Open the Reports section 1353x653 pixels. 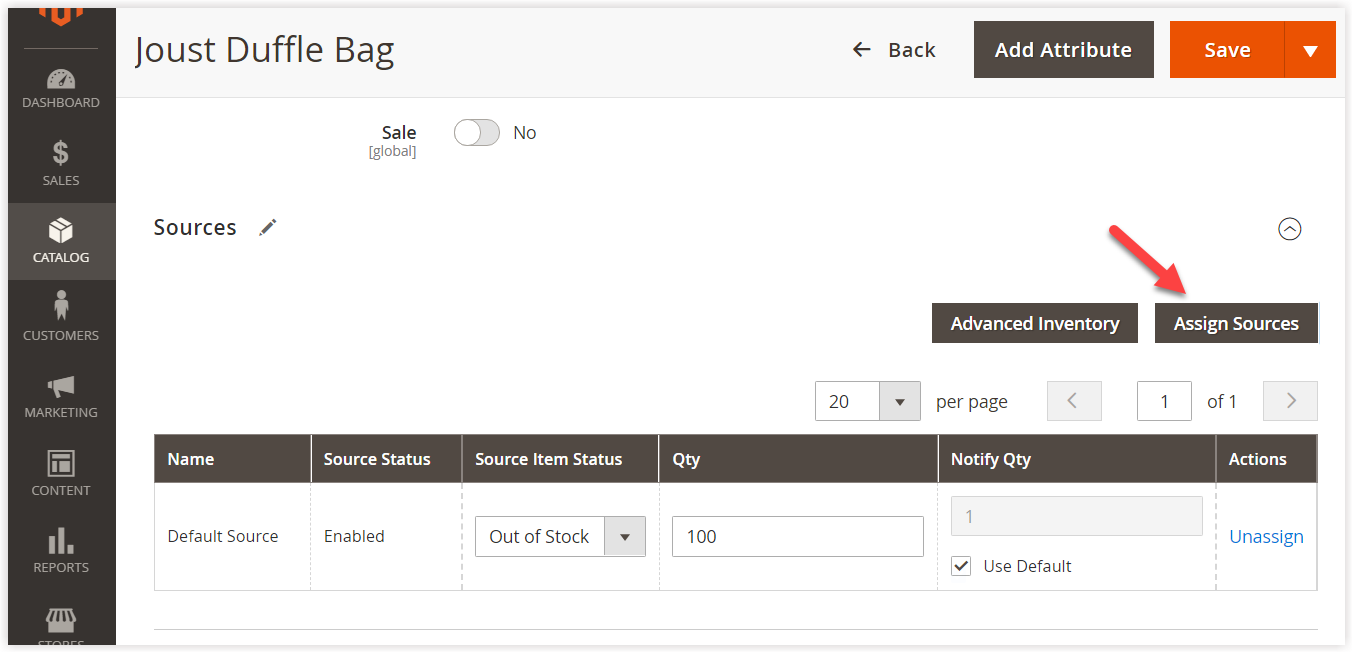coord(61,549)
